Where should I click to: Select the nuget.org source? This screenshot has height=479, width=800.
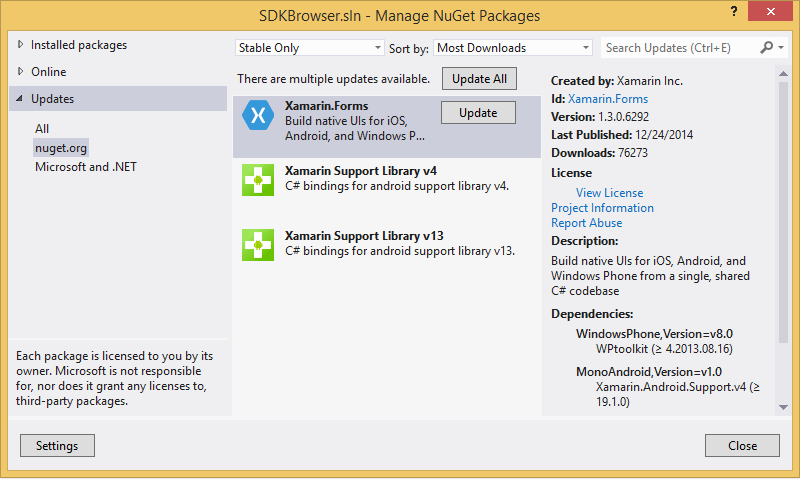[x=61, y=147]
